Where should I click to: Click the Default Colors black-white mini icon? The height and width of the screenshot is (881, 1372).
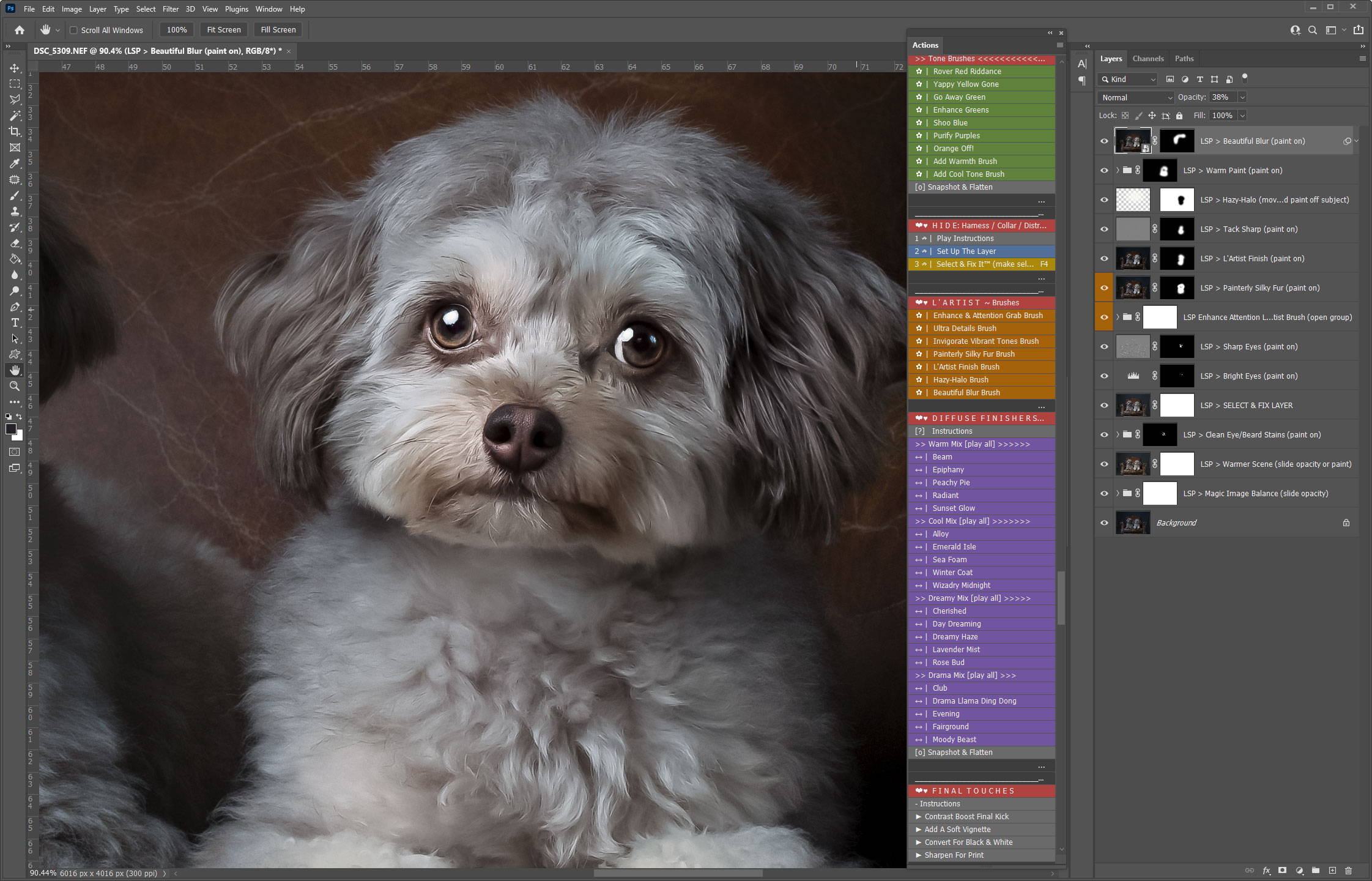[9, 417]
